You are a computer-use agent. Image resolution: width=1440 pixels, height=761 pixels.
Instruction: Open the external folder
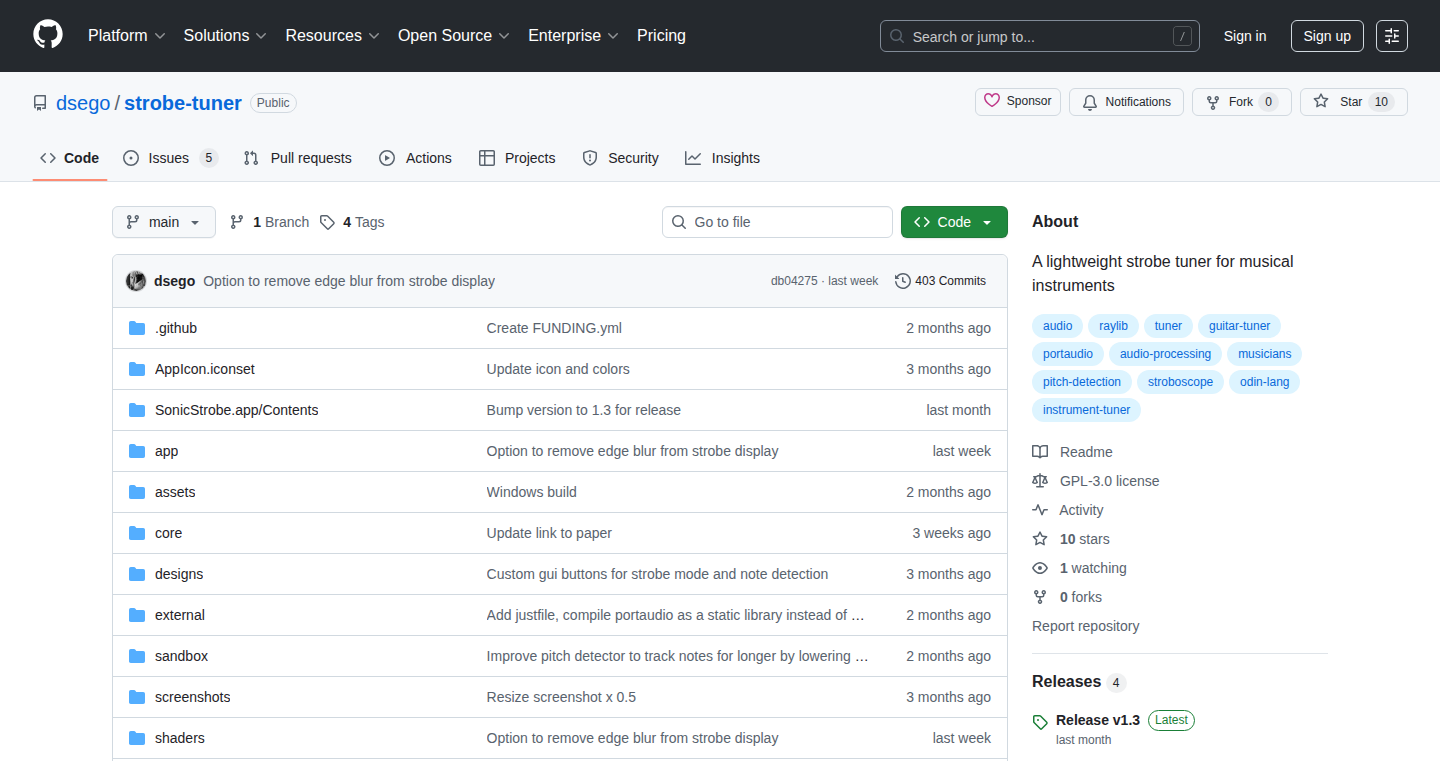click(x=180, y=615)
